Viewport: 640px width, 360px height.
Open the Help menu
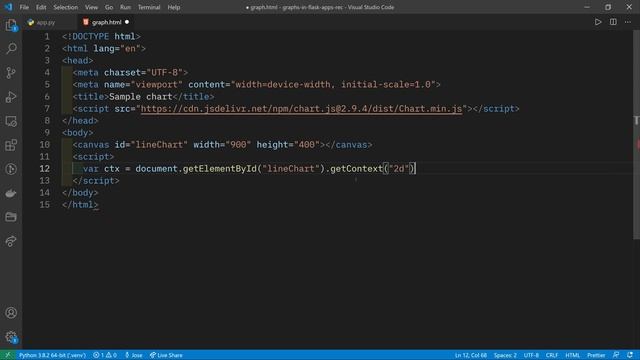pyautogui.click(x=173, y=7)
